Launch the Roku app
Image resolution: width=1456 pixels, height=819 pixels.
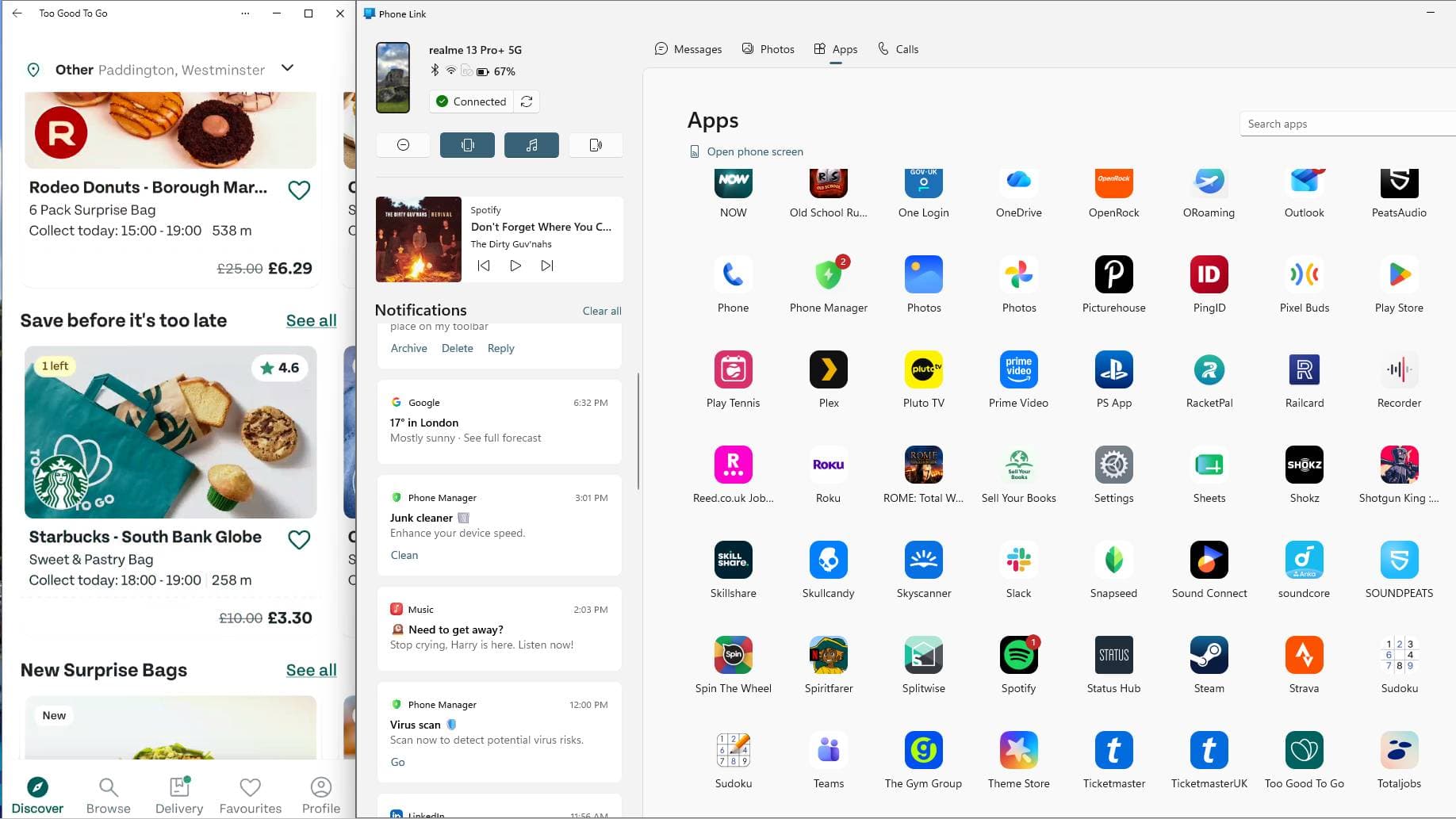tap(828, 465)
